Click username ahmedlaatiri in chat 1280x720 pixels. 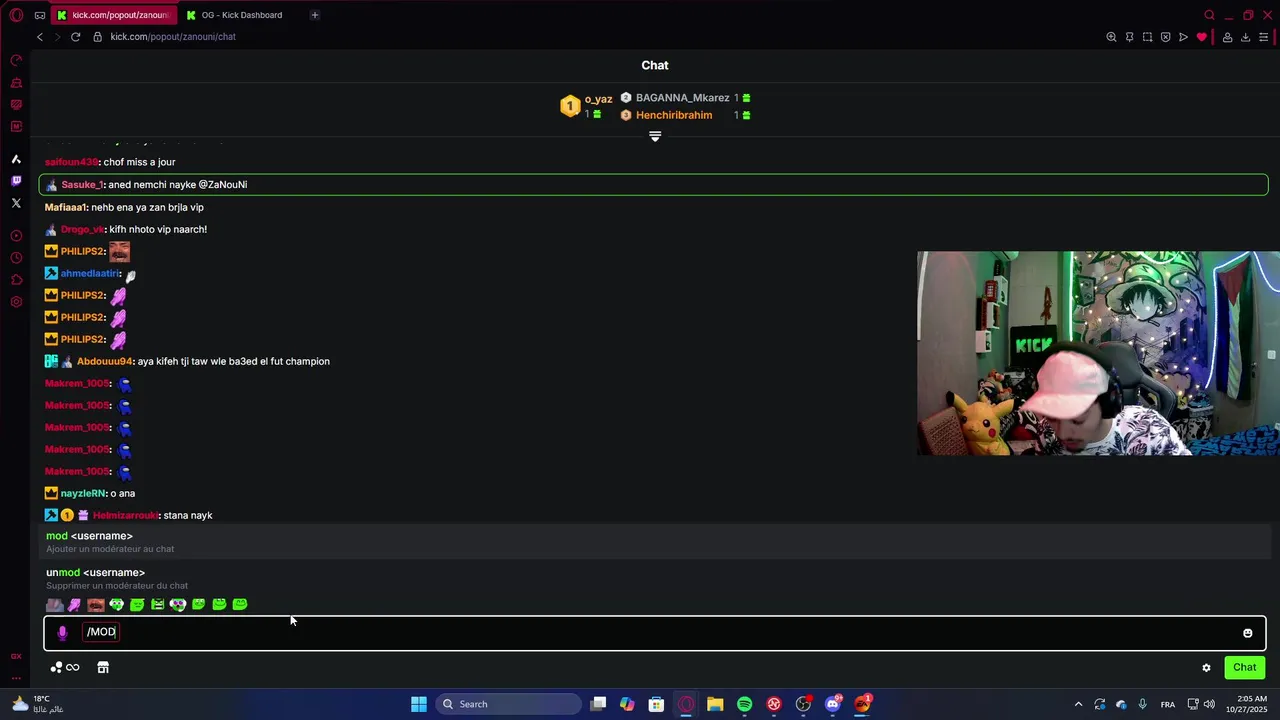coord(90,274)
